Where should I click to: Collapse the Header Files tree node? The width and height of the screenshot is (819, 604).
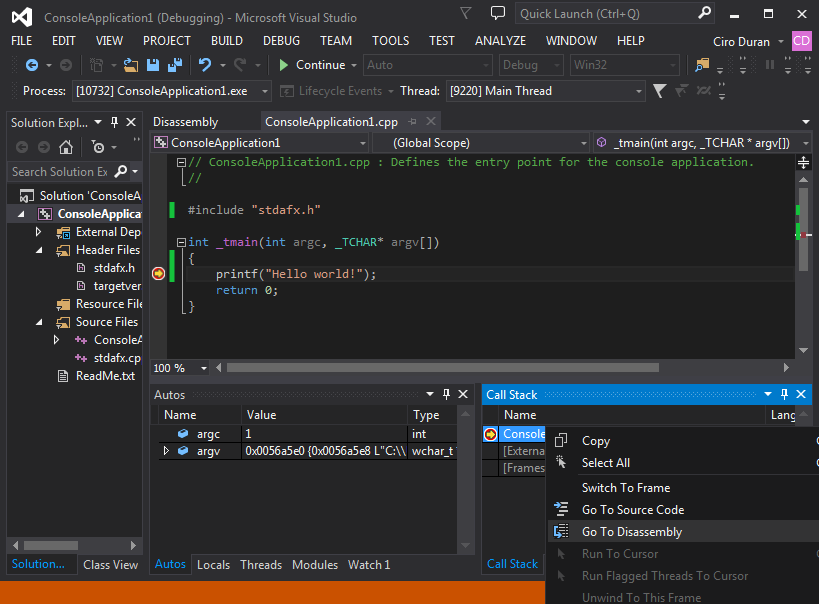(39, 250)
